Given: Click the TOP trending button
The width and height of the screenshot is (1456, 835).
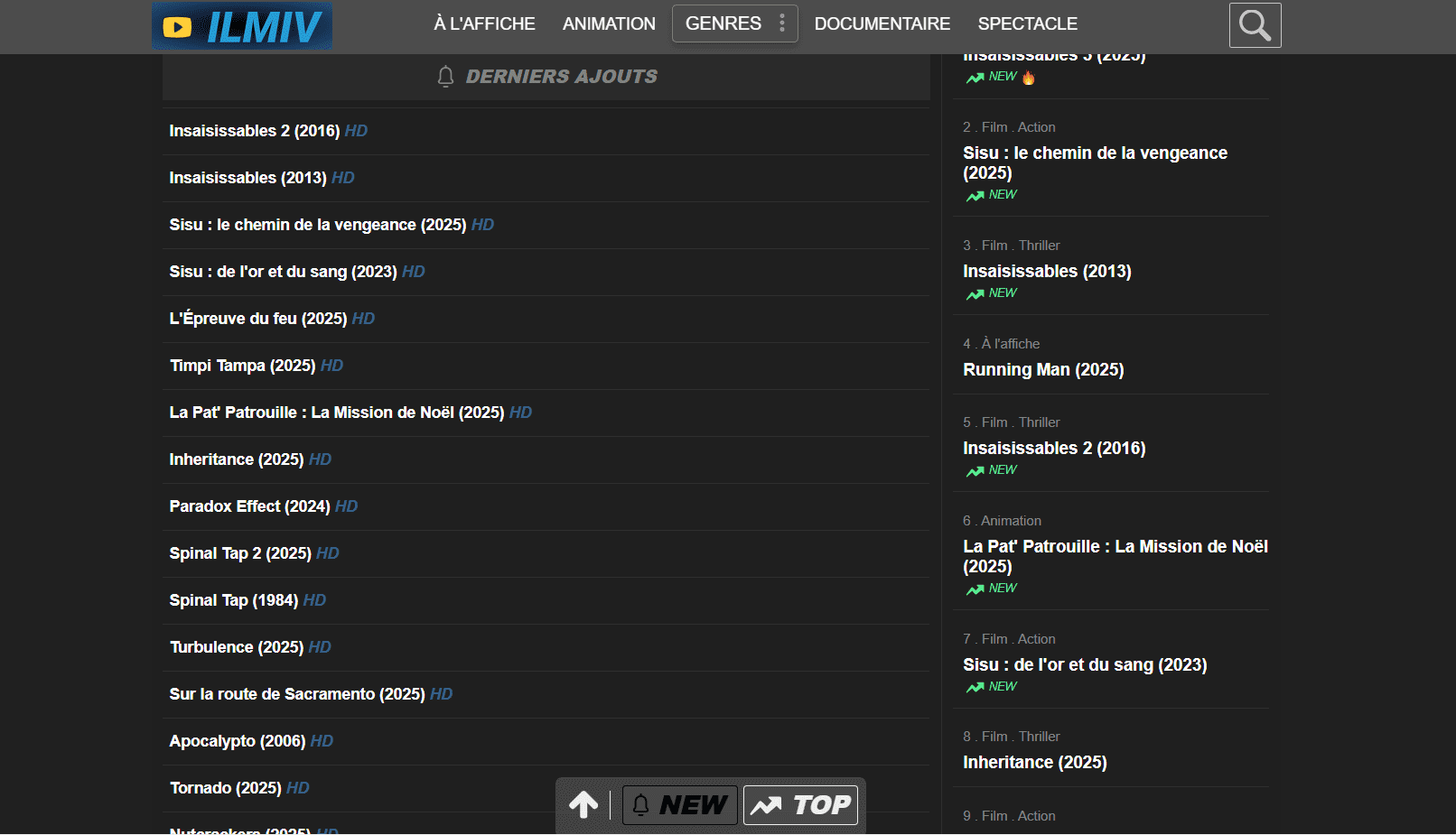Looking at the screenshot, I should coord(800,804).
